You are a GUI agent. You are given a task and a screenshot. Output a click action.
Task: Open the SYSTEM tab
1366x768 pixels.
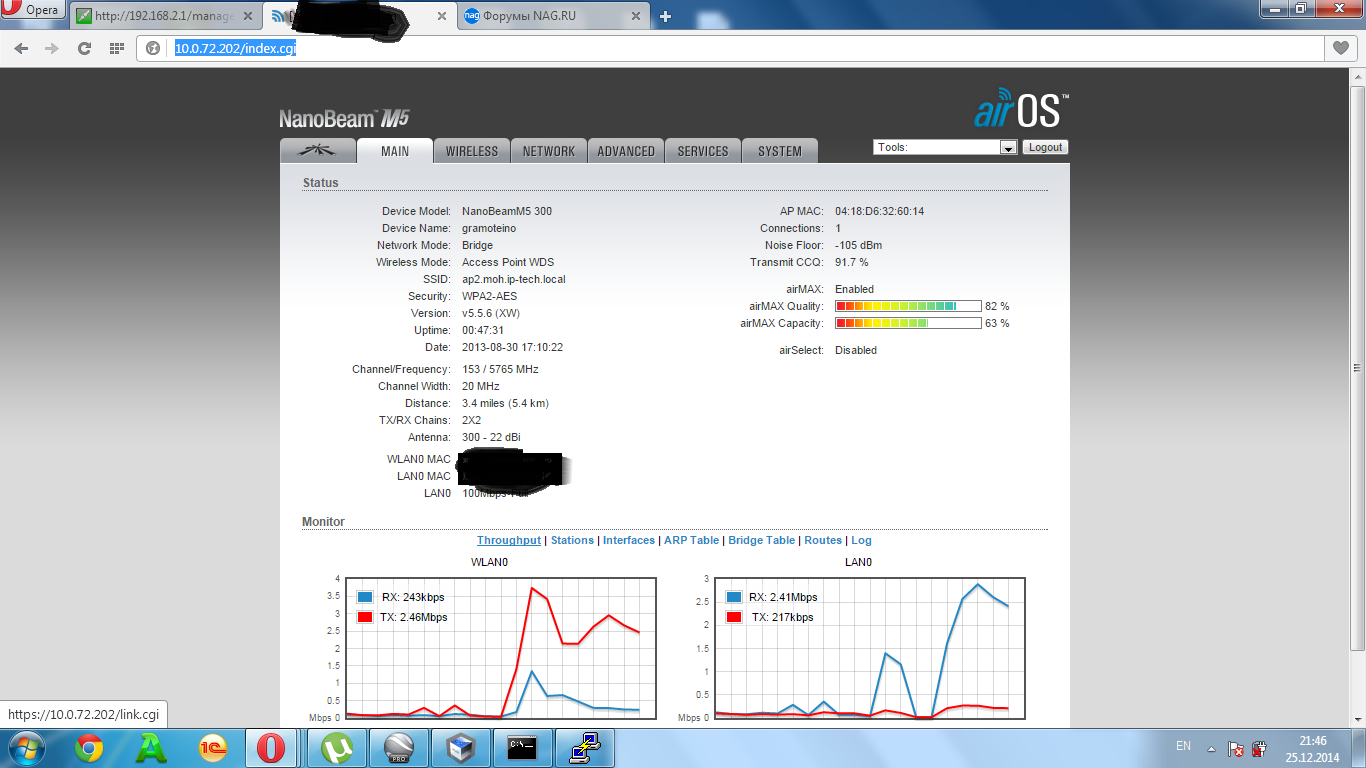(780, 151)
